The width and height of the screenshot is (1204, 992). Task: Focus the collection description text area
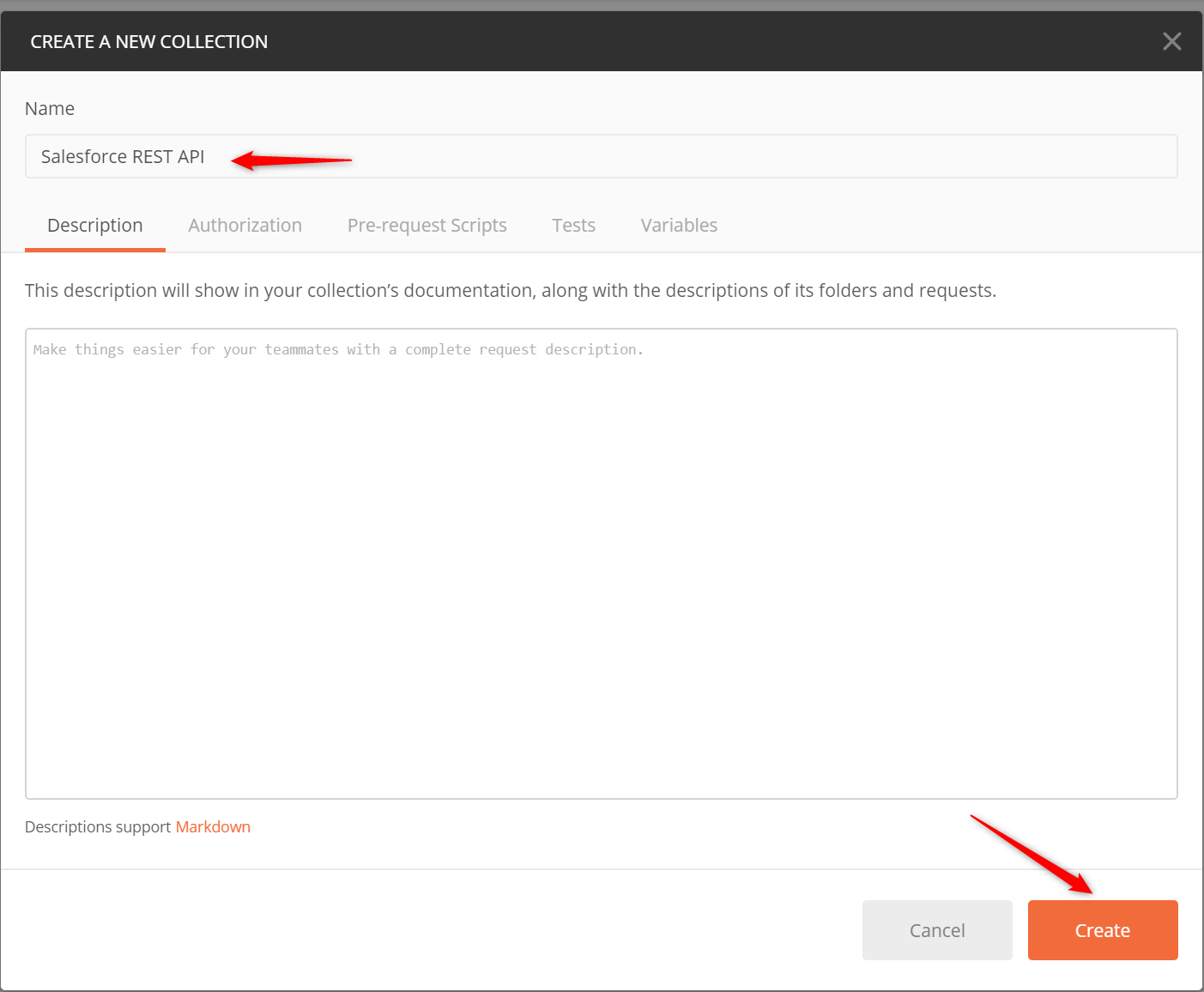[601, 564]
